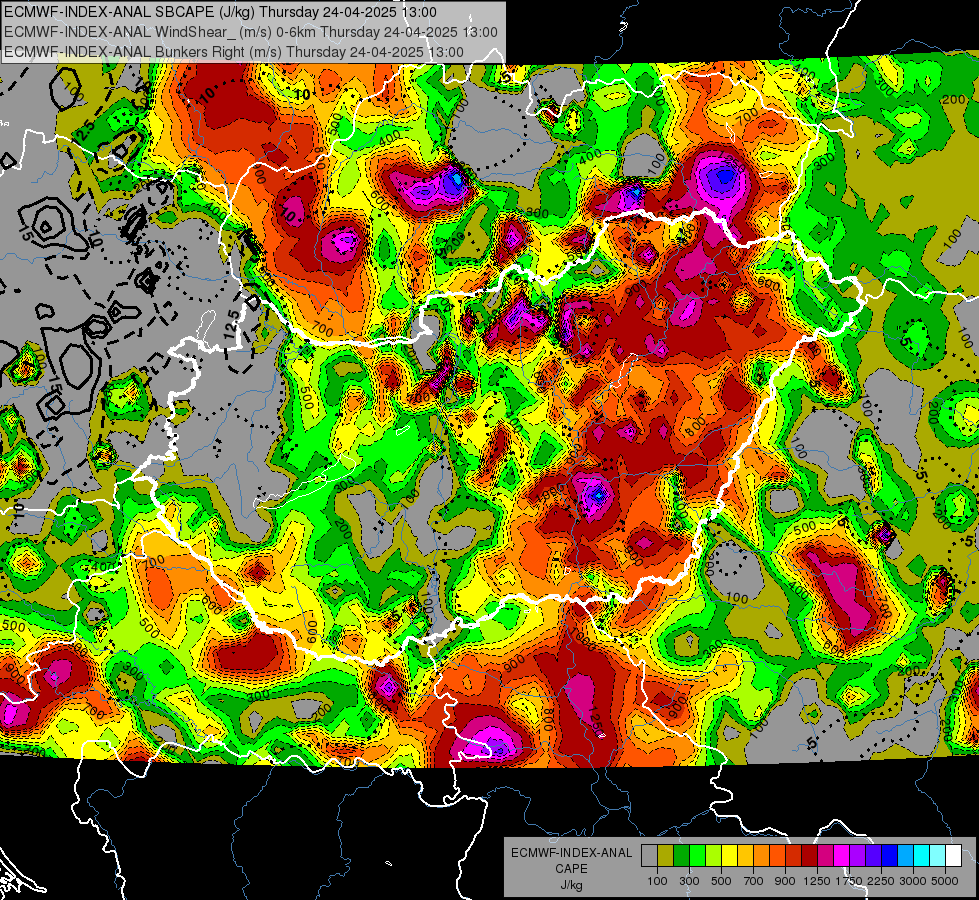Click the WindShear 0-6km header line
Screen dimensions: 979x900
[251, 32]
